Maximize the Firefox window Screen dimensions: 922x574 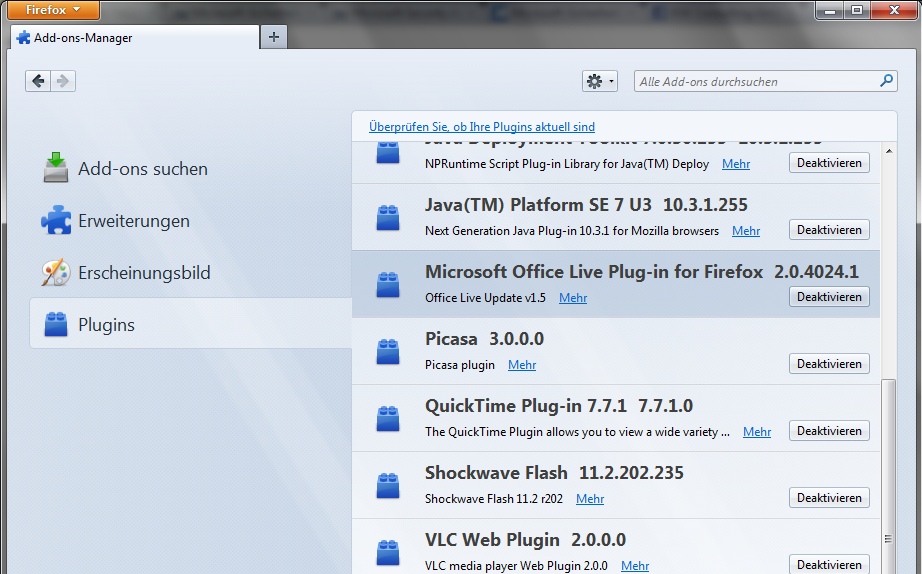[x=857, y=10]
